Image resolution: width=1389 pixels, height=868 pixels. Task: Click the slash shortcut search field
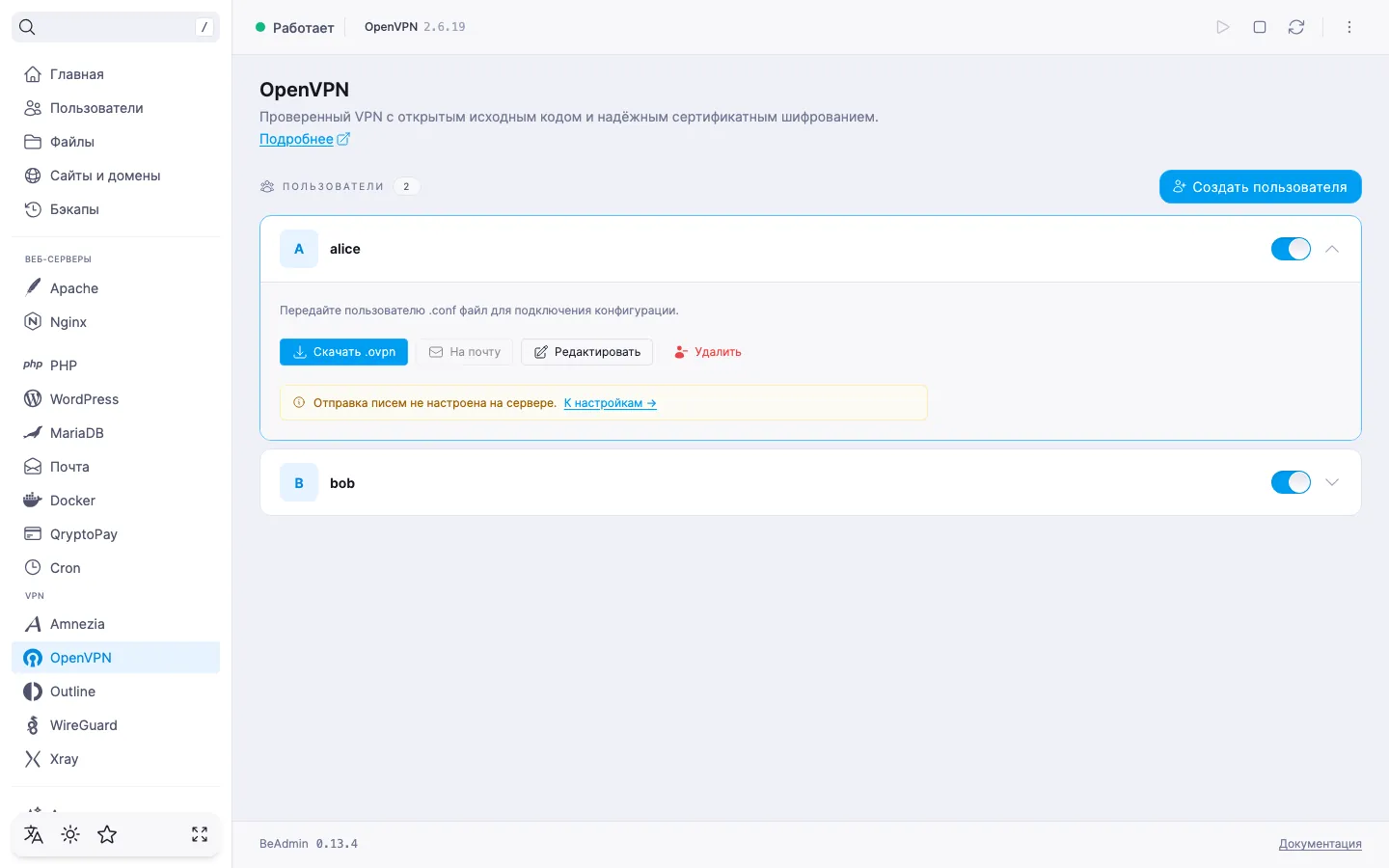pyautogui.click(x=116, y=27)
